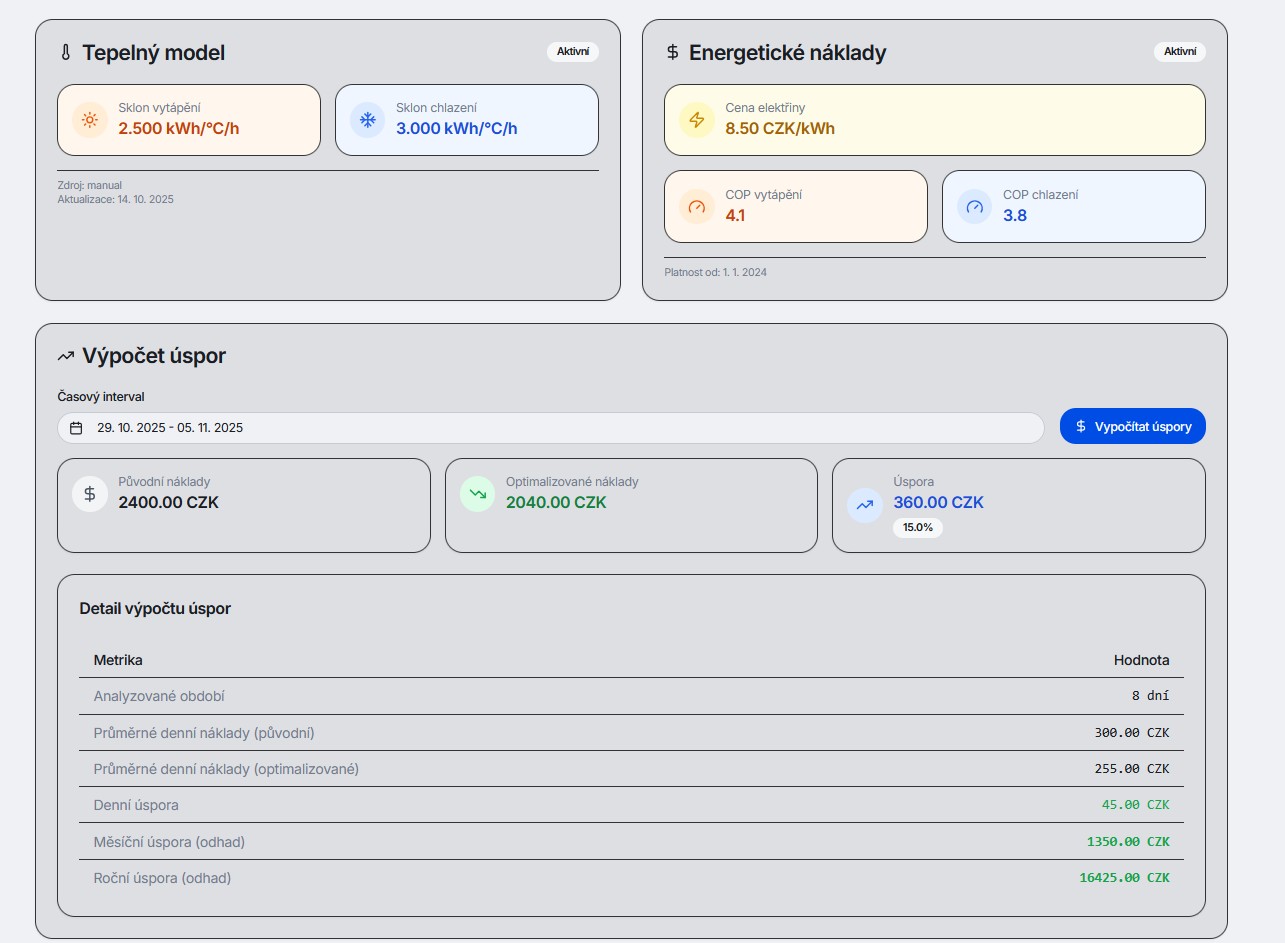Click green trending-down icon in Optimalizované náklady

pos(477,493)
